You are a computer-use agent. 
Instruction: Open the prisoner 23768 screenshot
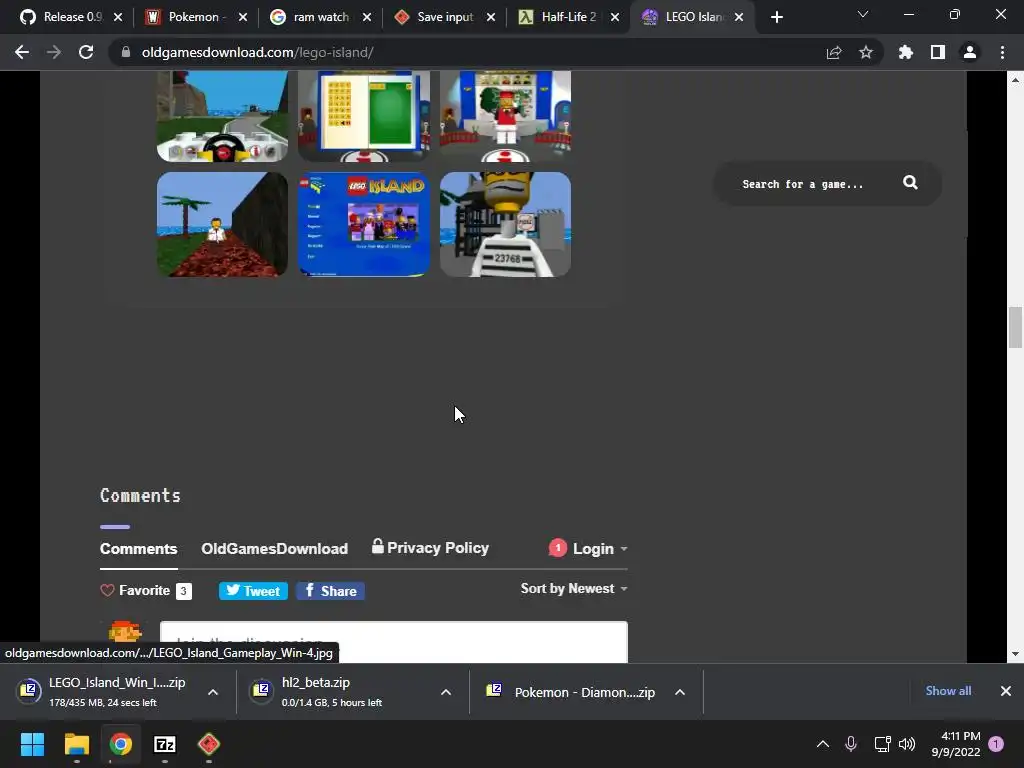pos(505,224)
